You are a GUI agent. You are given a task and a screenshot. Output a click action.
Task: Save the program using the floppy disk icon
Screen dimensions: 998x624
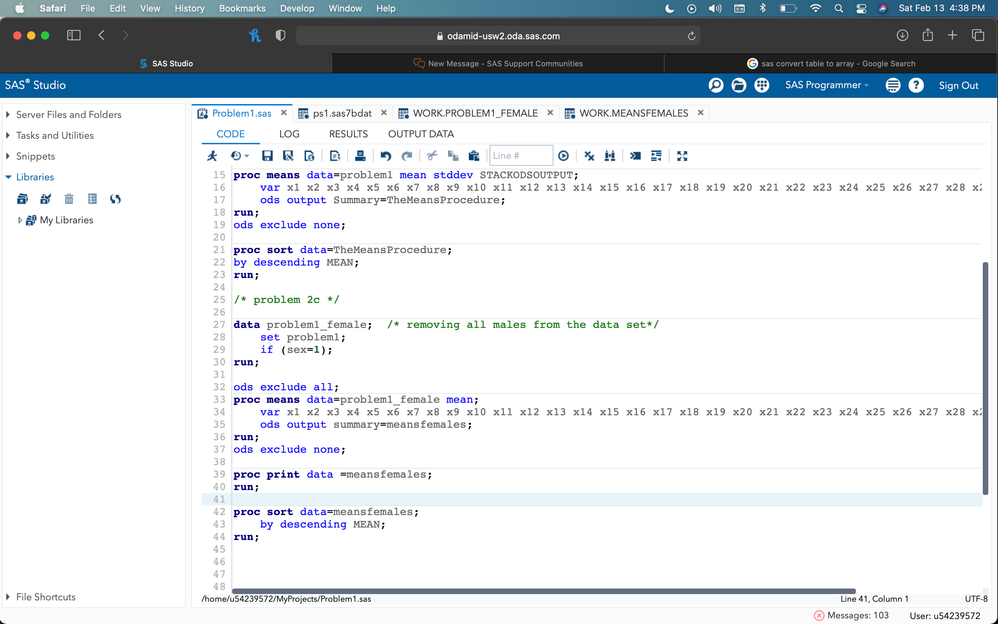(267, 156)
